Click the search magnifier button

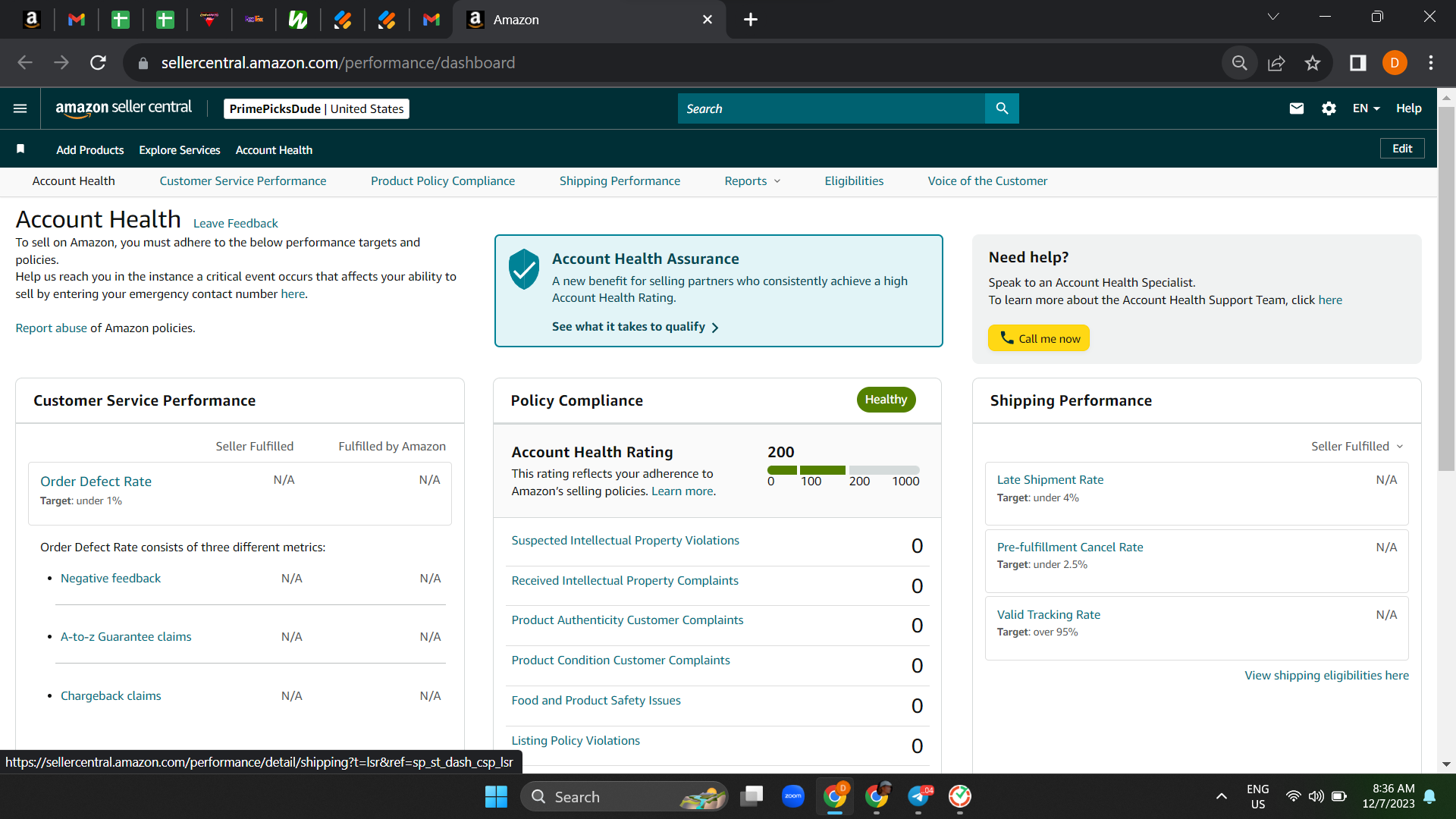point(1002,108)
